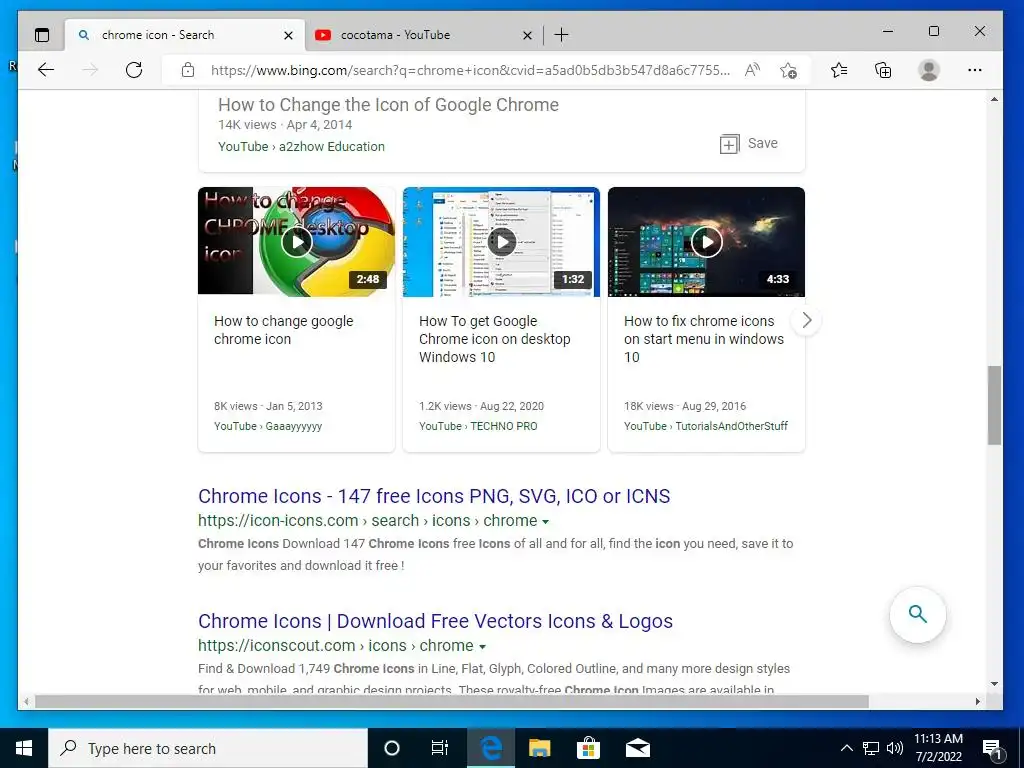Save the a2zhow Education video
This screenshot has width=1024, height=768.
(x=748, y=144)
